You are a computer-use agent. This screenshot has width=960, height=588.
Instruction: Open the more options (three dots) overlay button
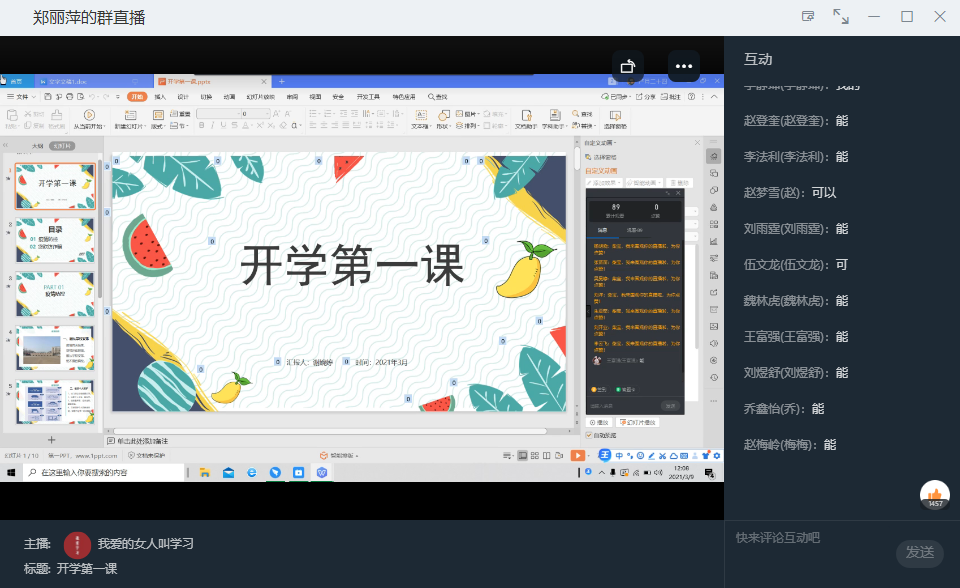pos(684,66)
